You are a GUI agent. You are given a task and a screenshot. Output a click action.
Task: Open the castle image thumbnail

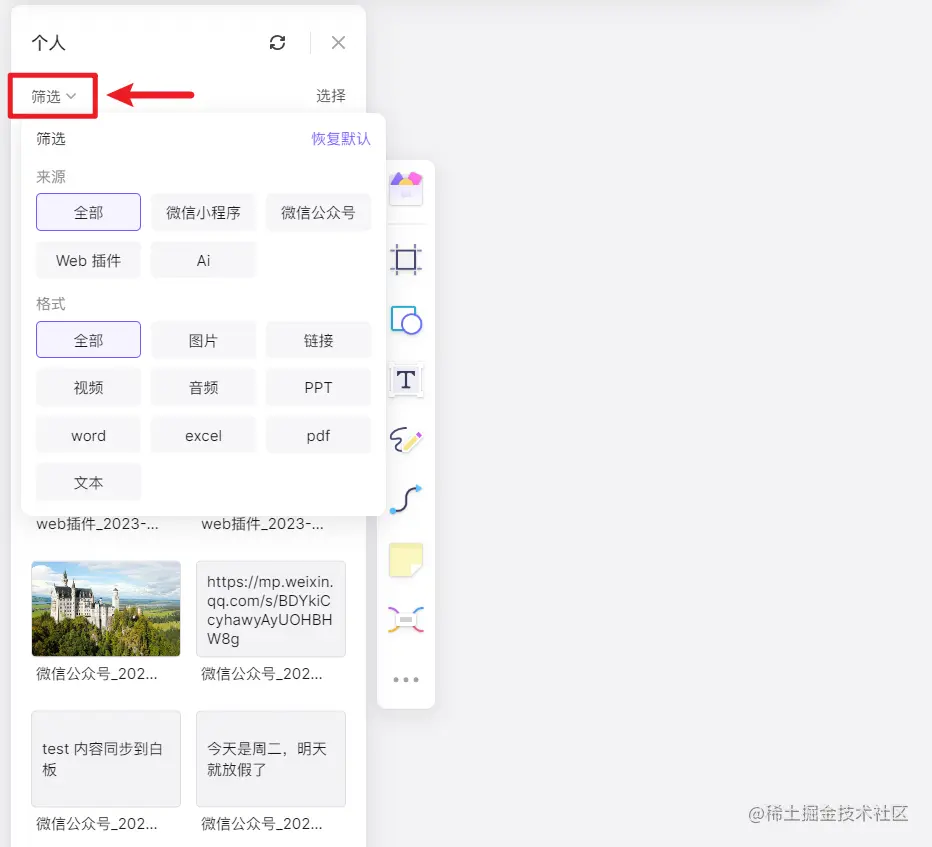(106, 609)
